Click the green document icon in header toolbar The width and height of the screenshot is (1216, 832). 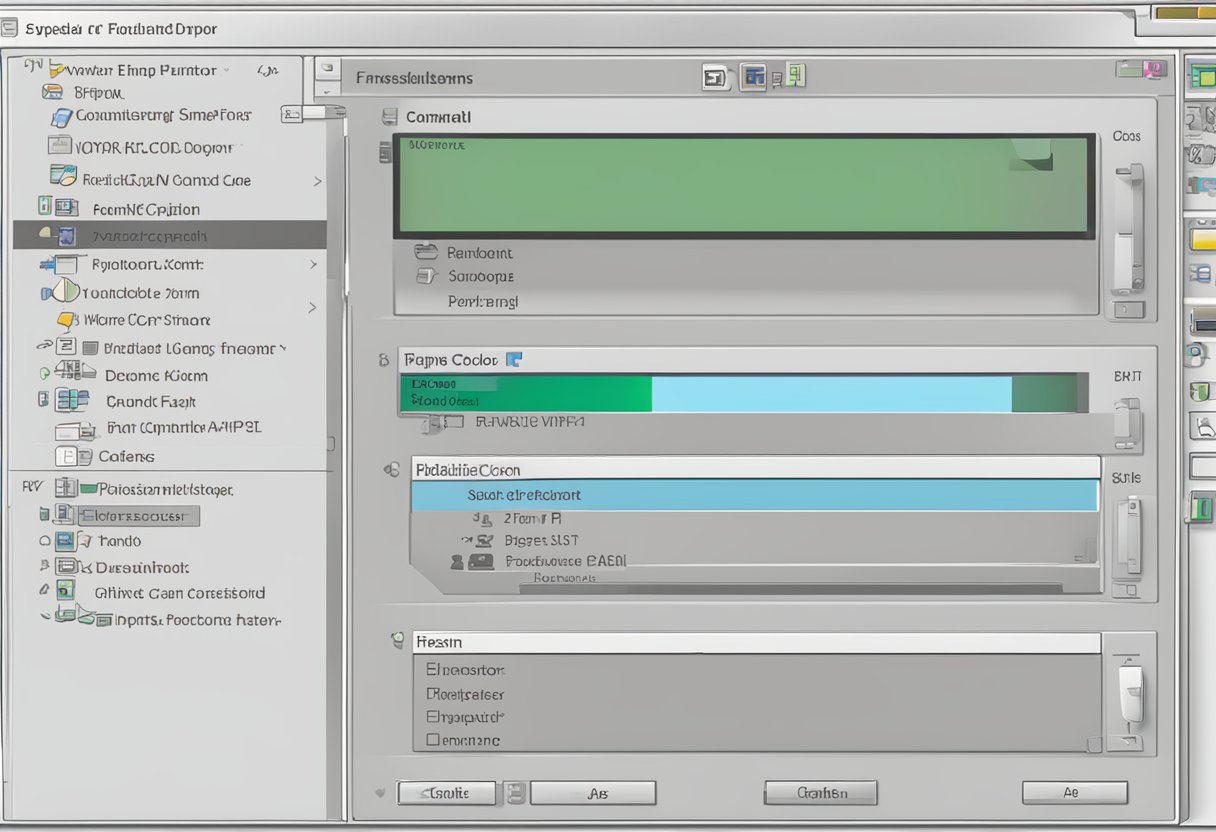pos(795,76)
